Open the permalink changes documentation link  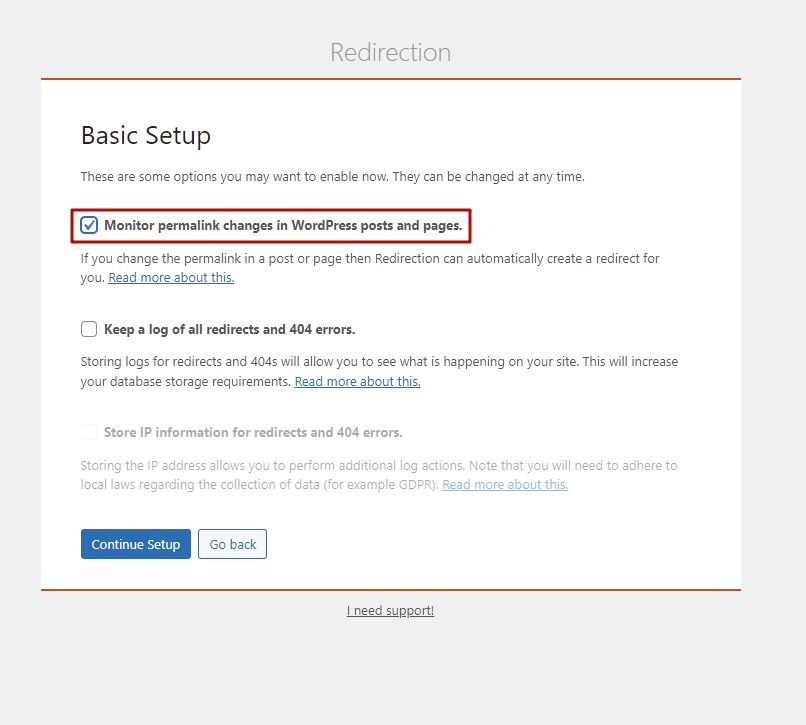pyautogui.click(x=170, y=277)
